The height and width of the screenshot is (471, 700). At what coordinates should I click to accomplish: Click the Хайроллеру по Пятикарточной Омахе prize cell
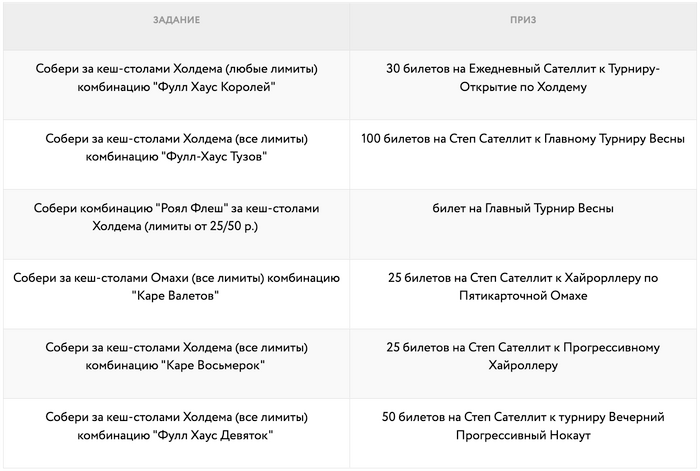point(524,287)
